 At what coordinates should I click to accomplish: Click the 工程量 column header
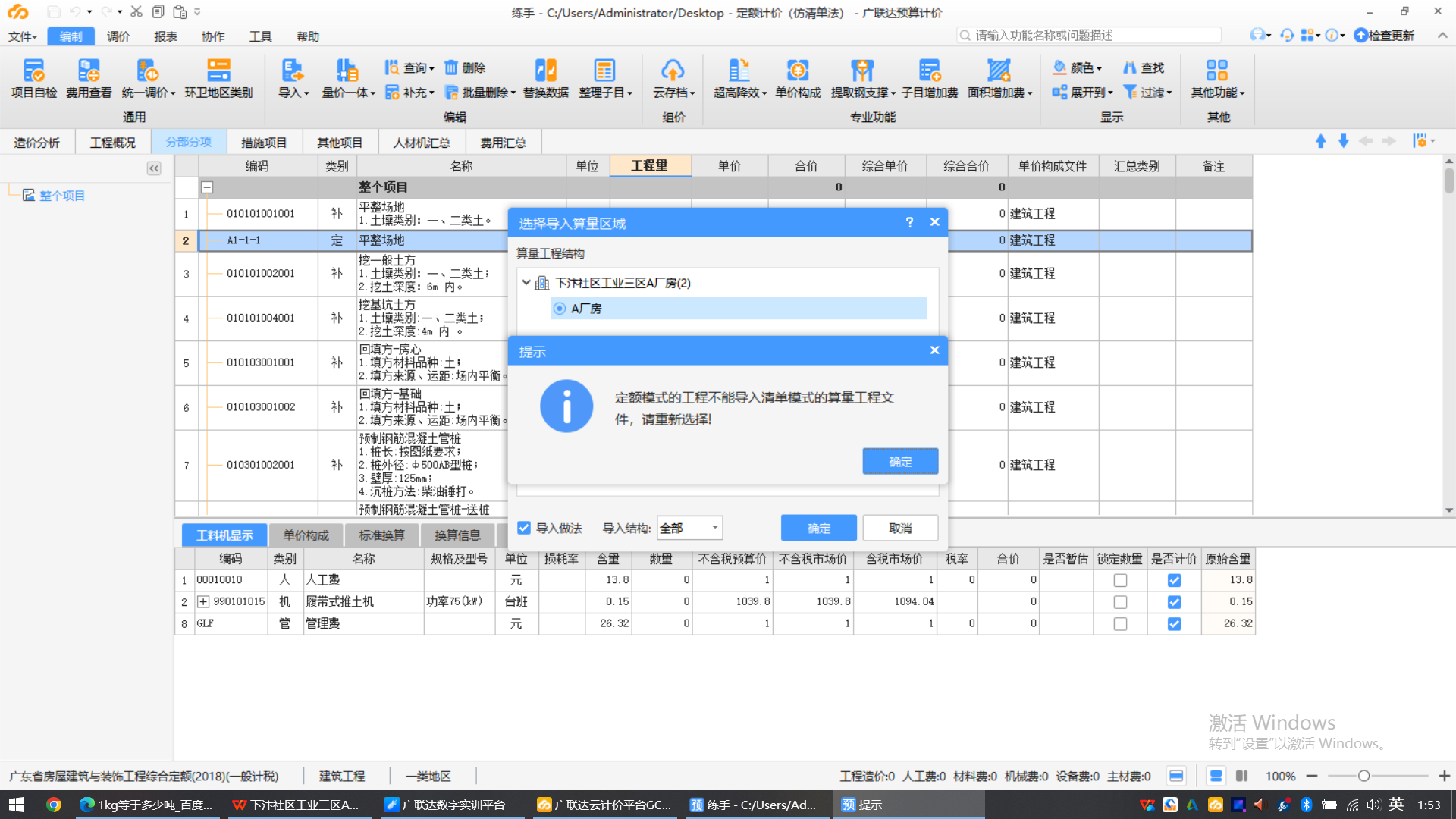click(650, 165)
